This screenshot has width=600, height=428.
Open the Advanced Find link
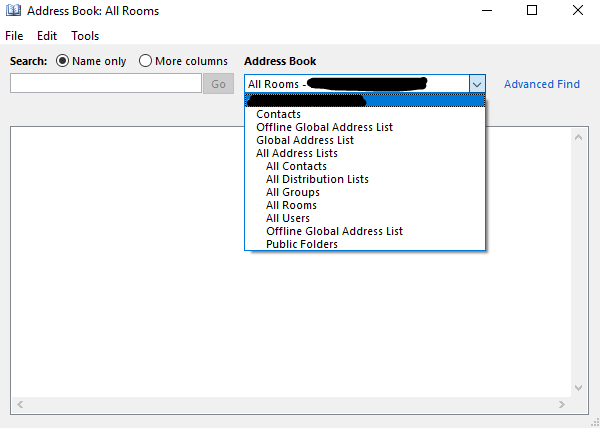click(x=541, y=84)
